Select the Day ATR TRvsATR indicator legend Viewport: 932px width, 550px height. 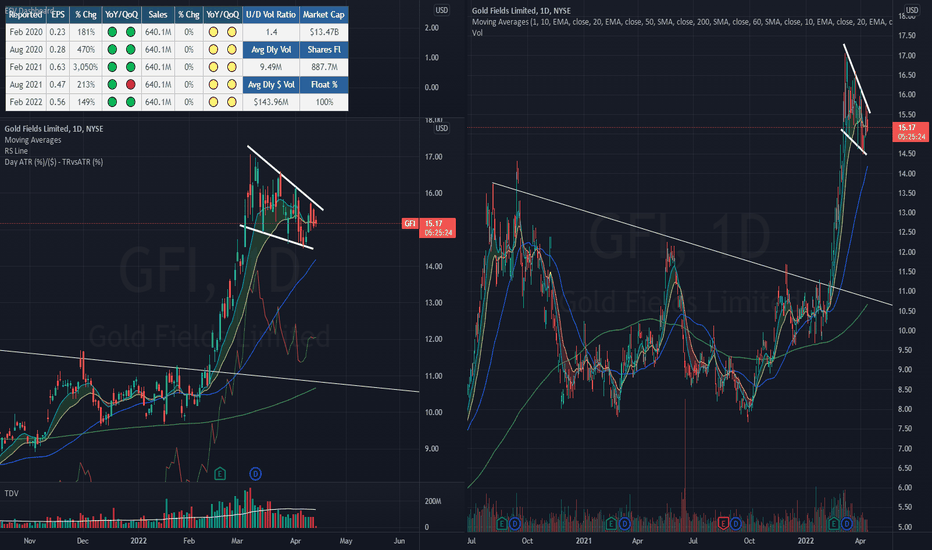coord(53,162)
